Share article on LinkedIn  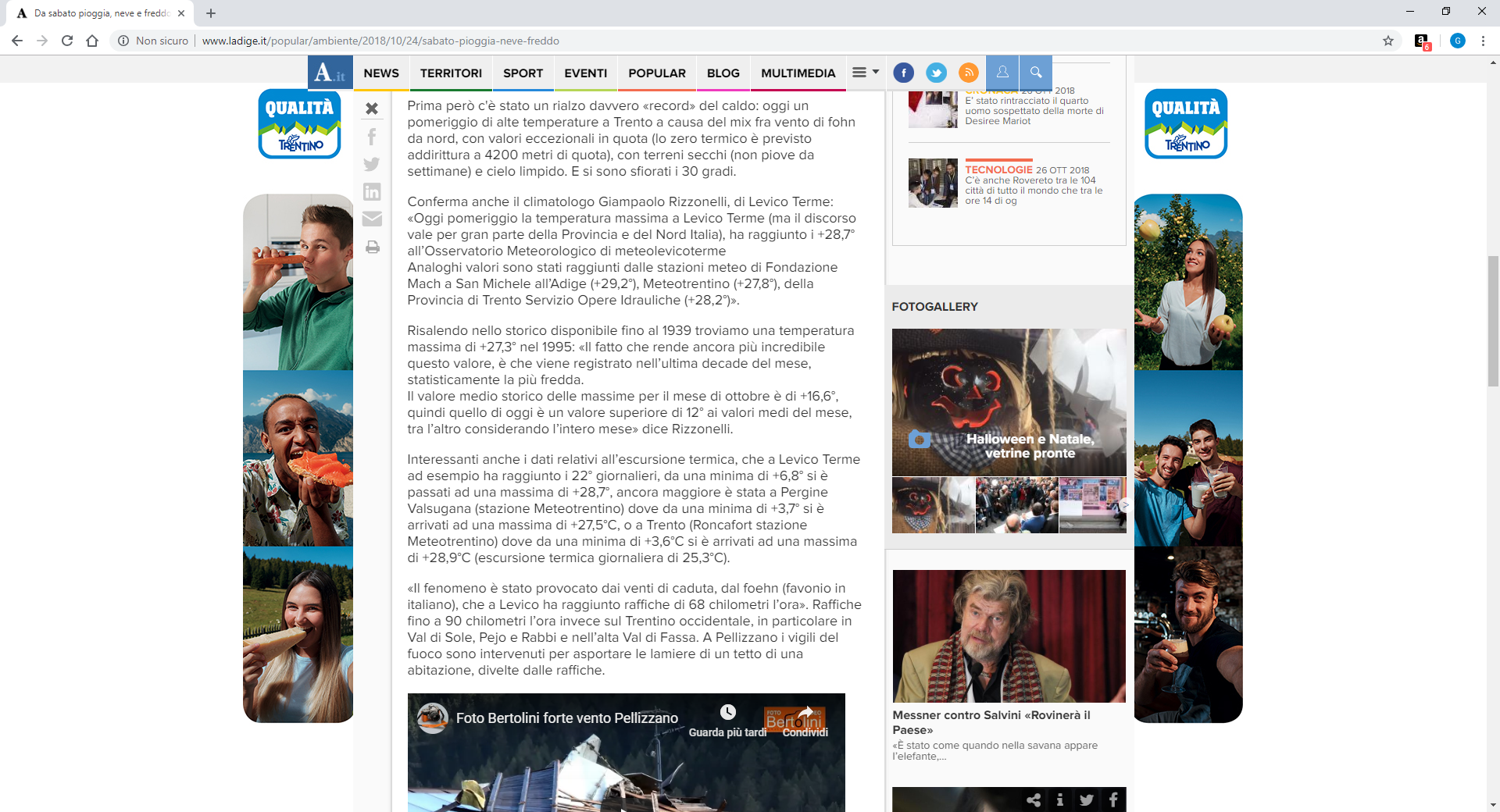372,191
